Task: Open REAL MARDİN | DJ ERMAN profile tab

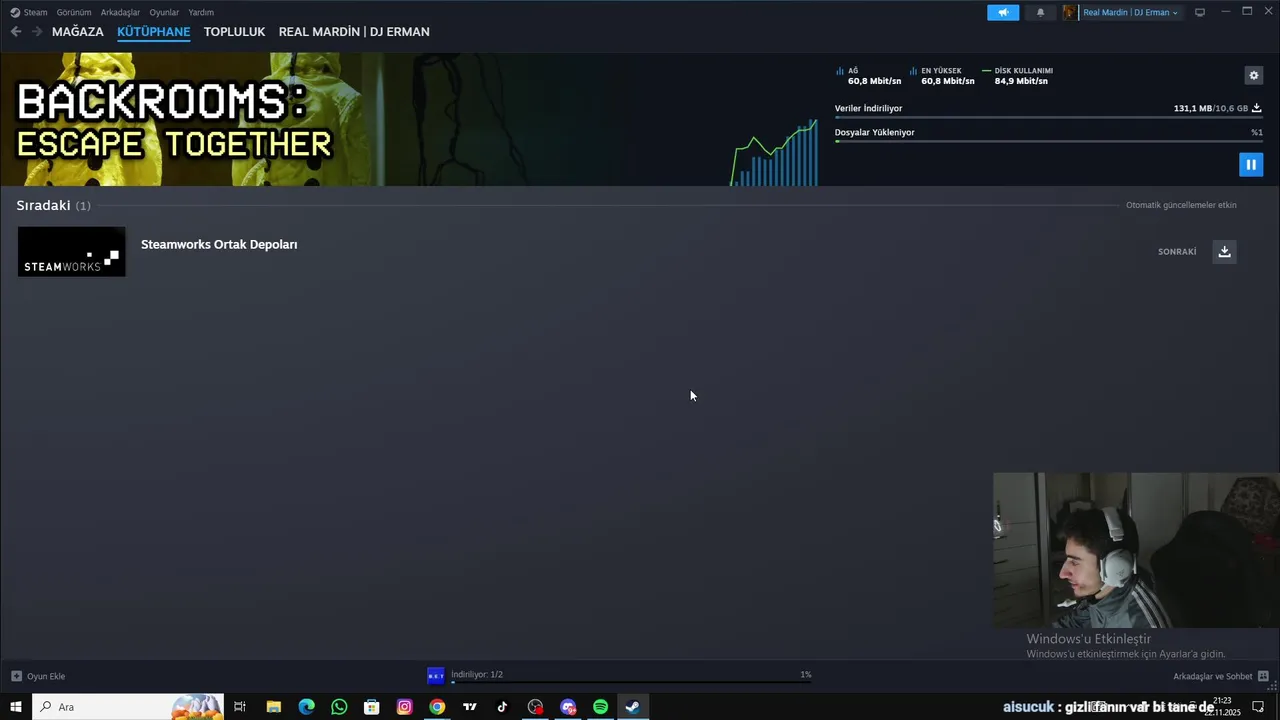Action: [x=354, y=32]
